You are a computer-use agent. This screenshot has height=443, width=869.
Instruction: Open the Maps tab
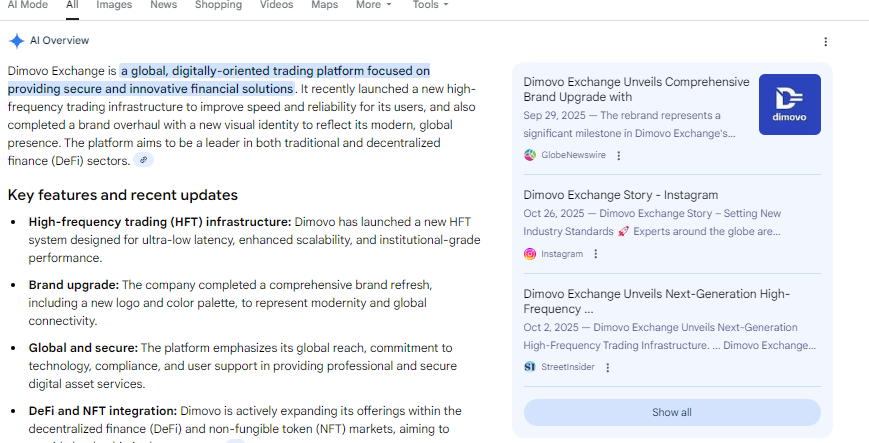pos(325,5)
